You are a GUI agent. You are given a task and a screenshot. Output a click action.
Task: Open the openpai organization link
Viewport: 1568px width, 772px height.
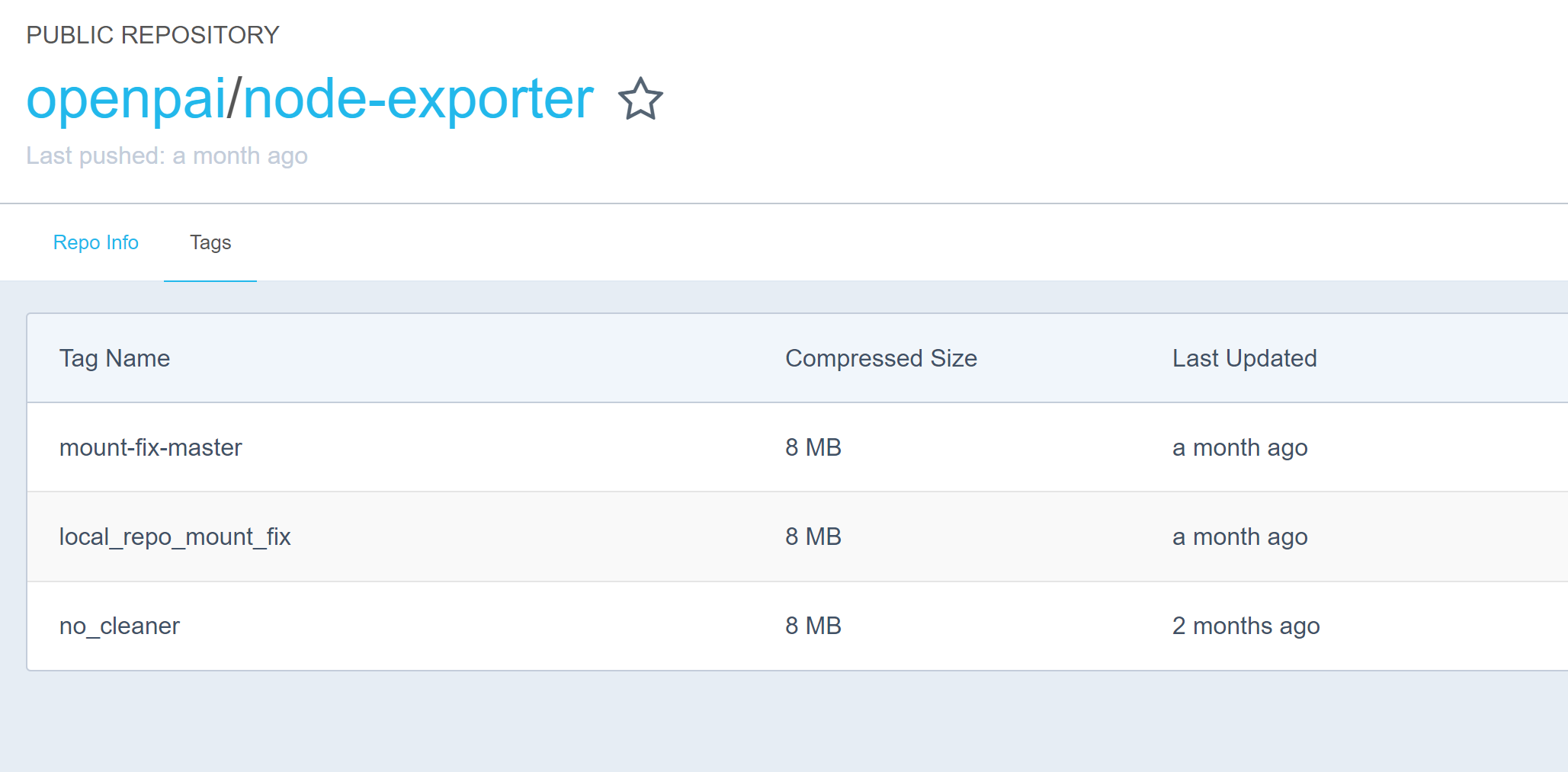click(x=127, y=100)
